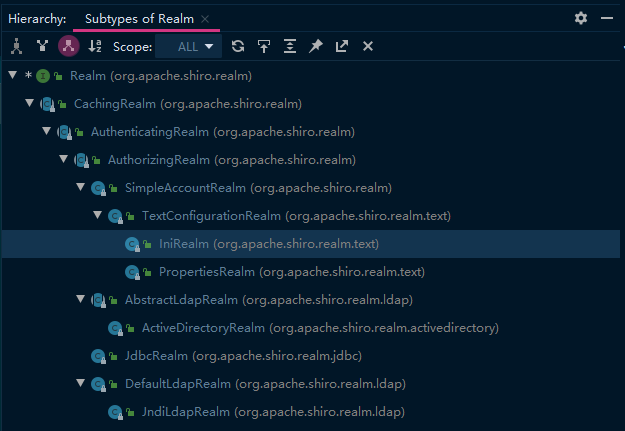Collapse the AuthorizingRealm node
This screenshot has width=625, height=431.
[x=63, y=159]
